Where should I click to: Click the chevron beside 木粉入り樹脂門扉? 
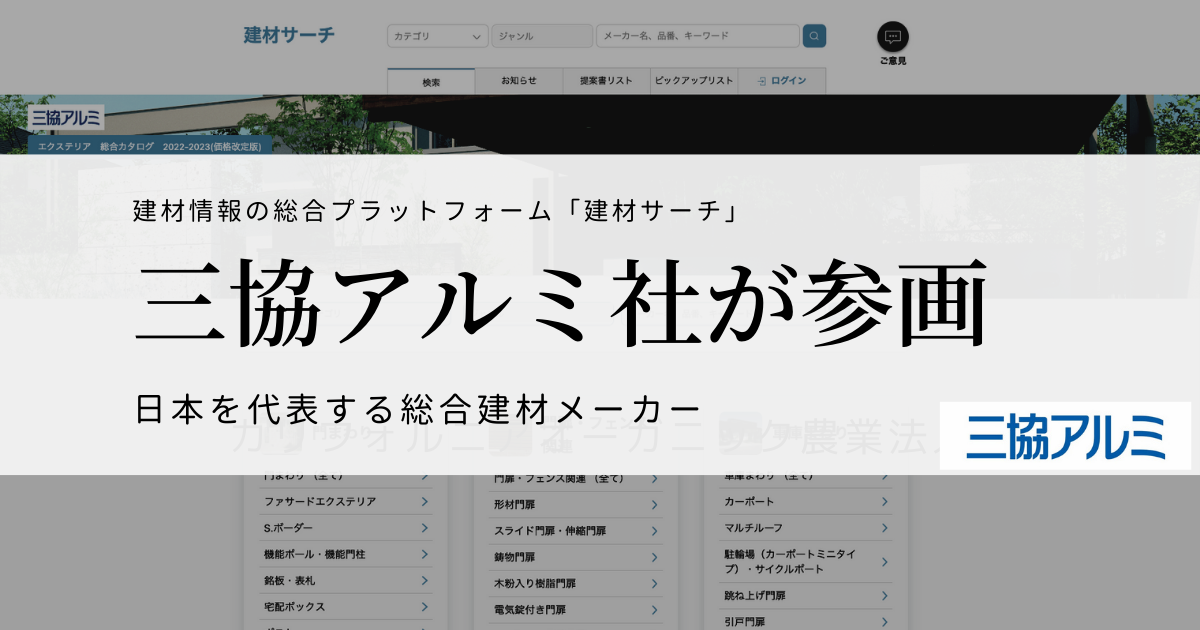pos(655,583)
